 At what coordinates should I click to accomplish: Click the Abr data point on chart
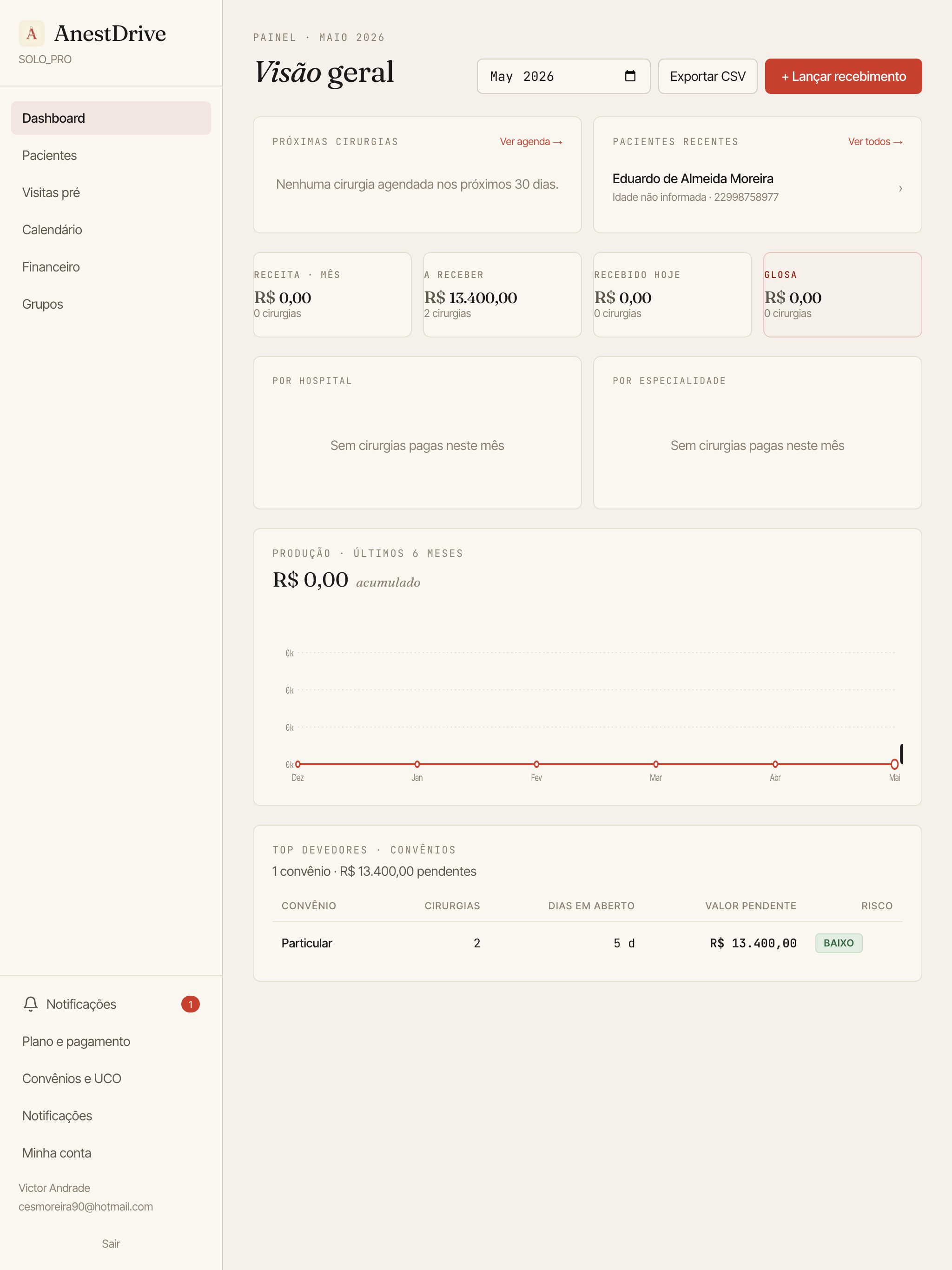coord(775,764)
